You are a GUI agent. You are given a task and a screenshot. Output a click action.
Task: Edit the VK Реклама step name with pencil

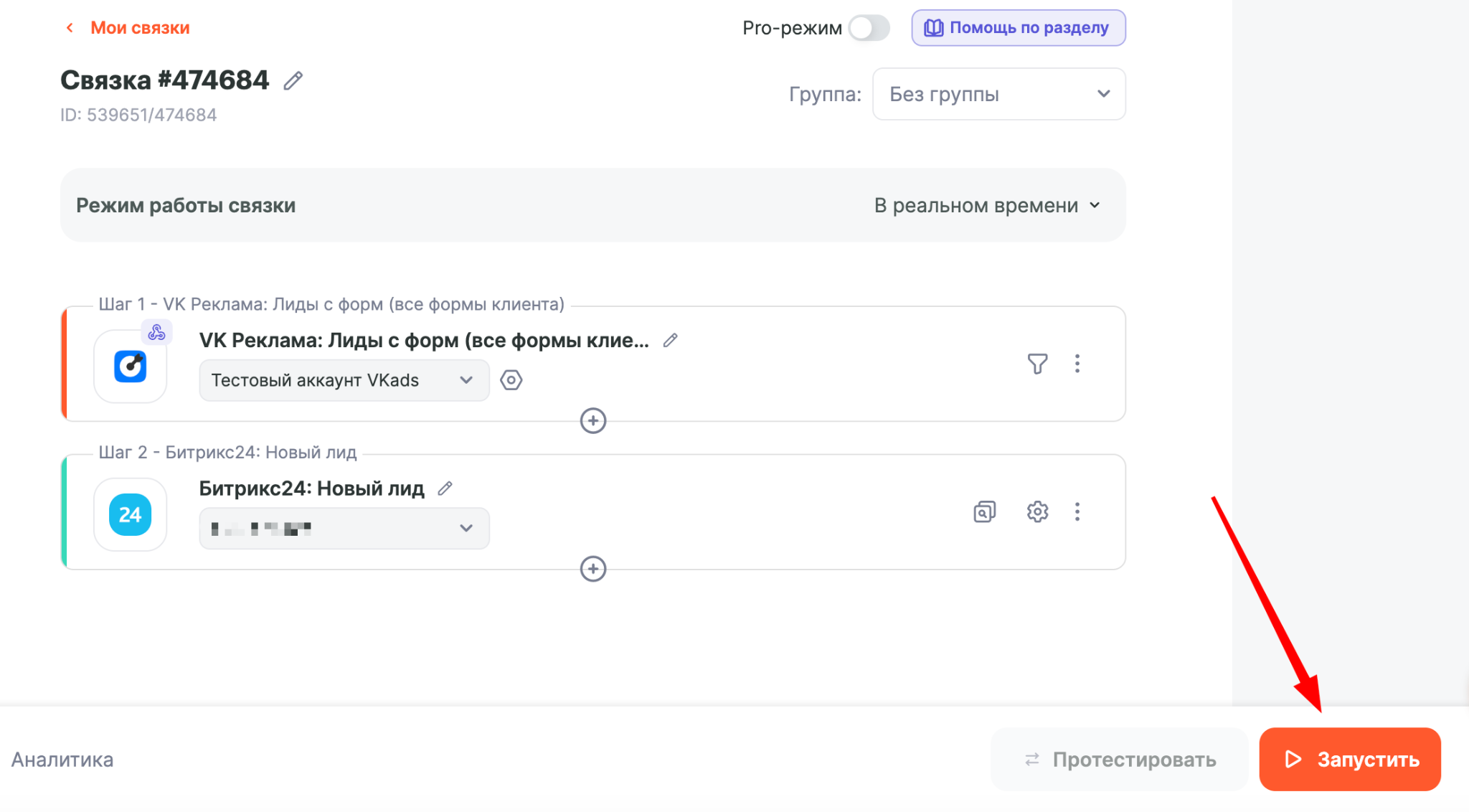(x=670, y=341)
